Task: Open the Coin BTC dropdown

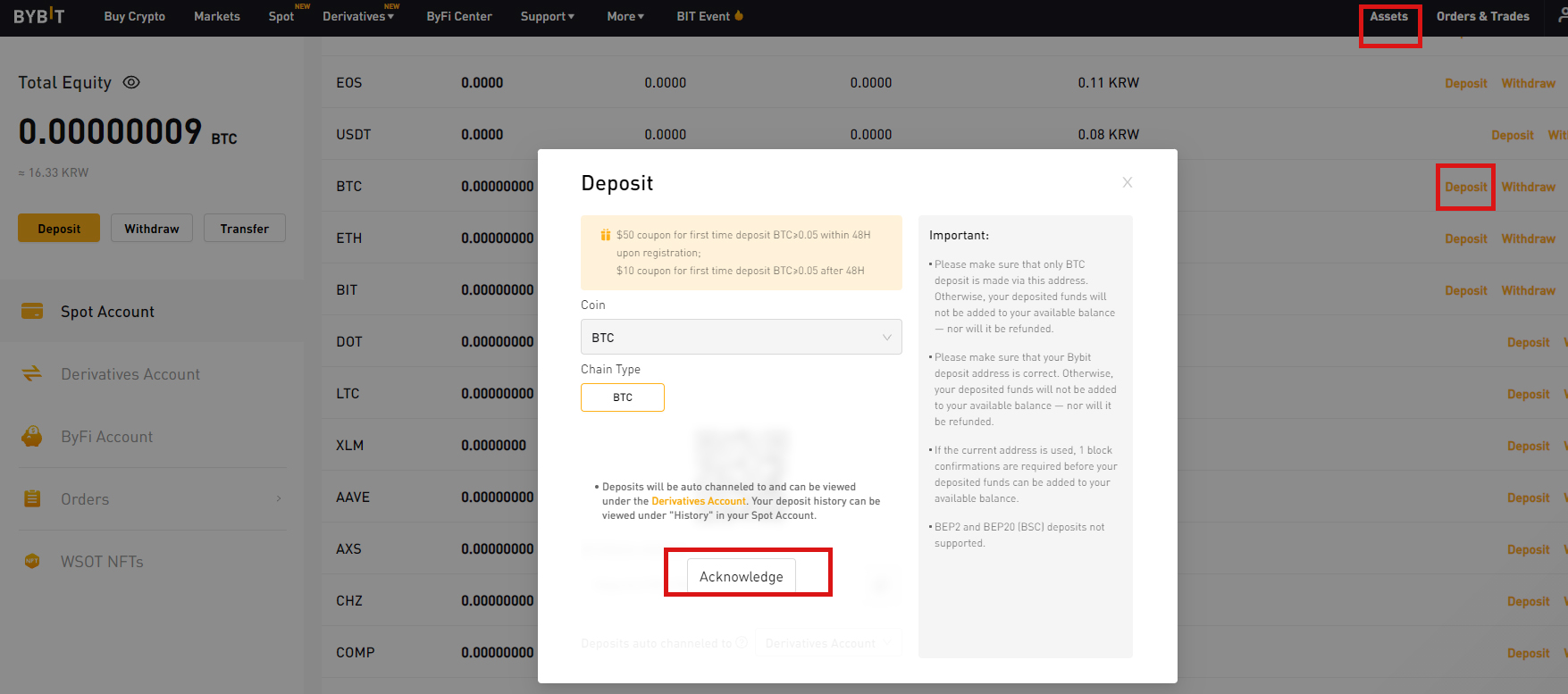Action: 742,337
